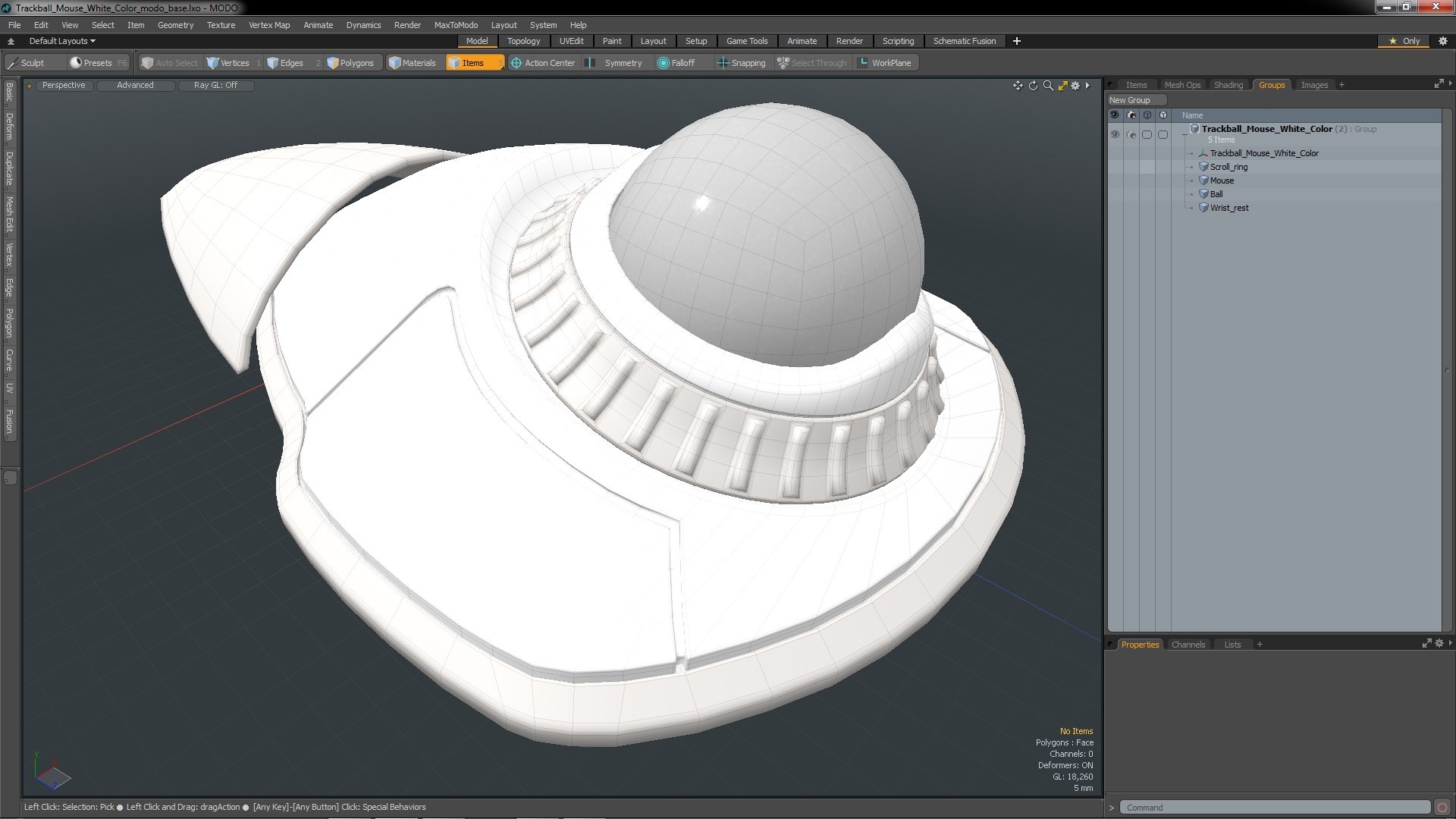1456x819 pixels.
Task: Toggle visibility eye for Trackball_Mouse_White_Color group
Action: [x=1115, y=134]
